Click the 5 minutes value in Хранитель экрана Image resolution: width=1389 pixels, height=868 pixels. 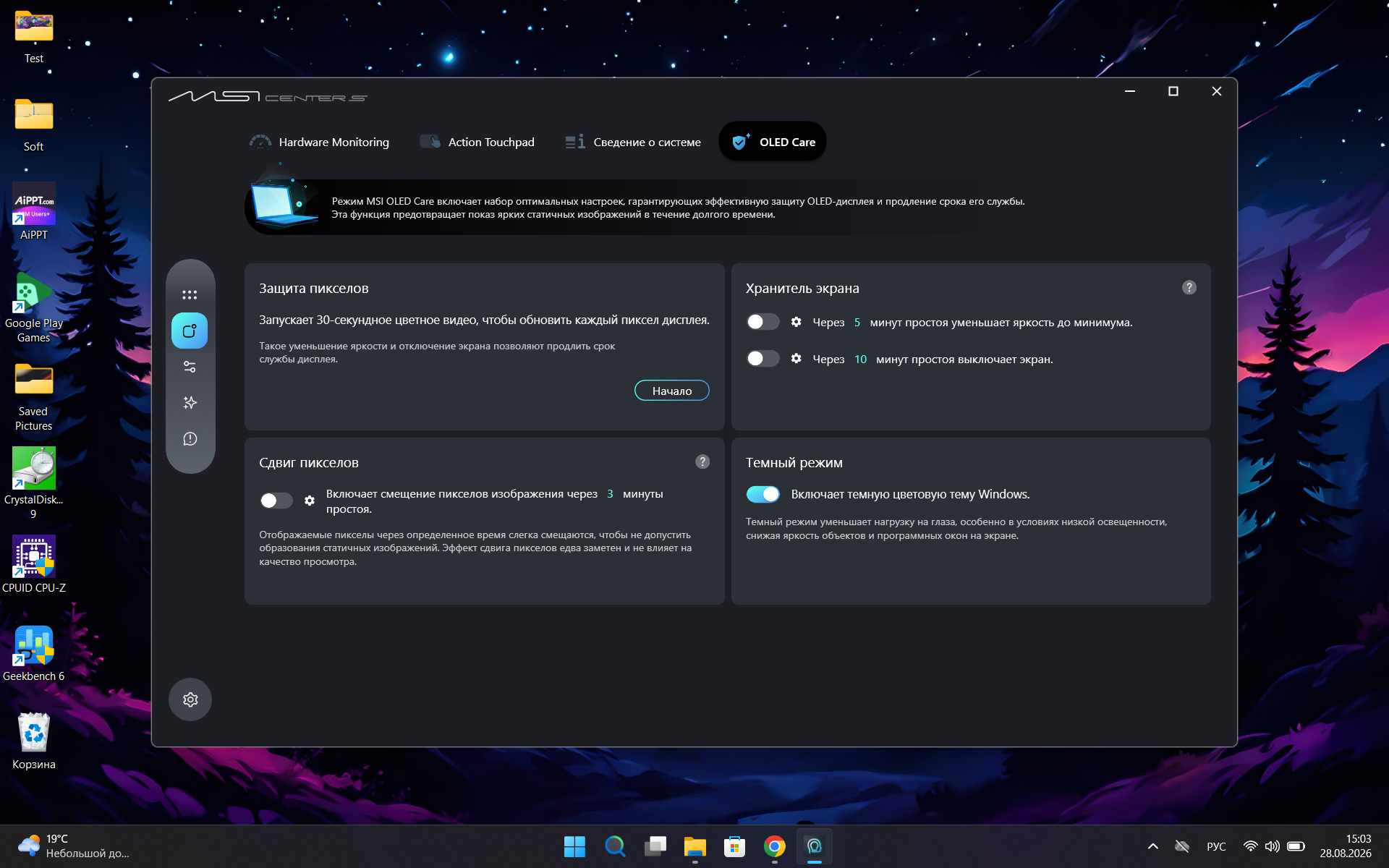857,323
